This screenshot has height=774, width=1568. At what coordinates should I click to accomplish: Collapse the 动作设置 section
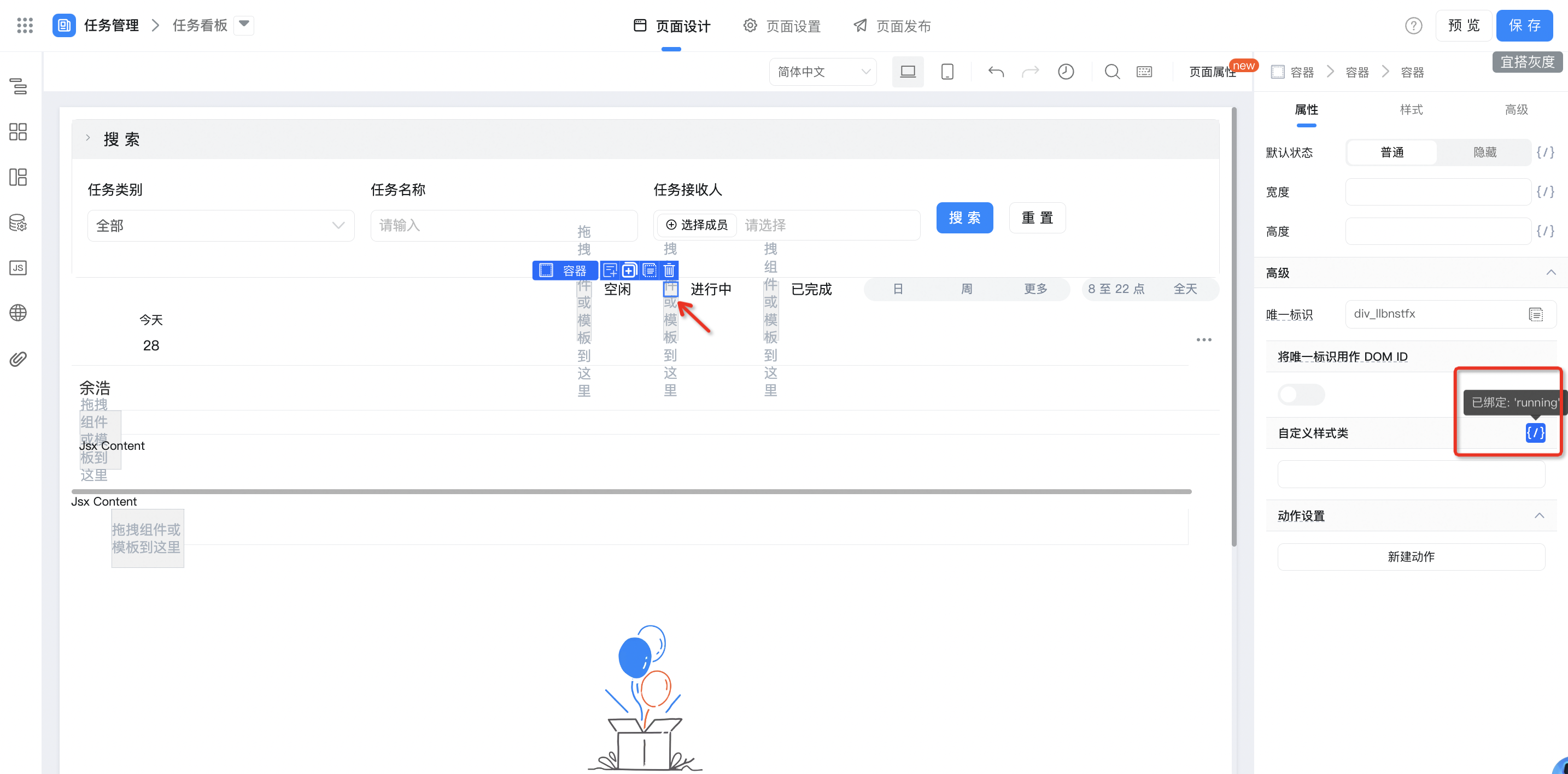pyautogui.click(x=1539, y=515)
